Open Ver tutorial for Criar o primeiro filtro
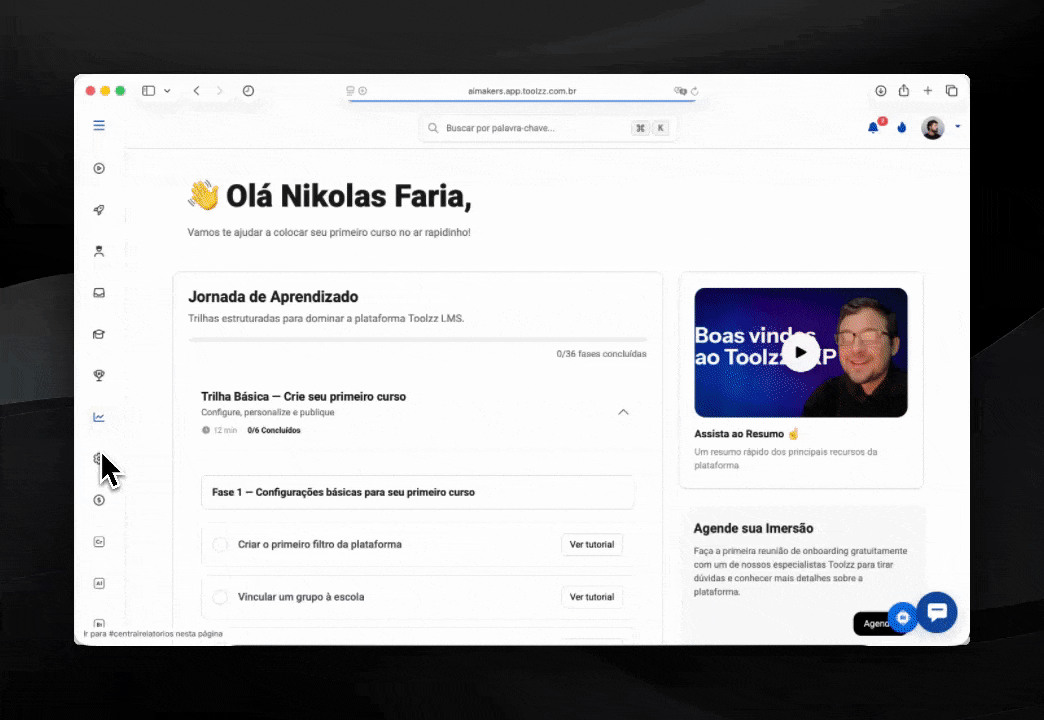Screen dimensions: 1044x720 tap(592, 545)
